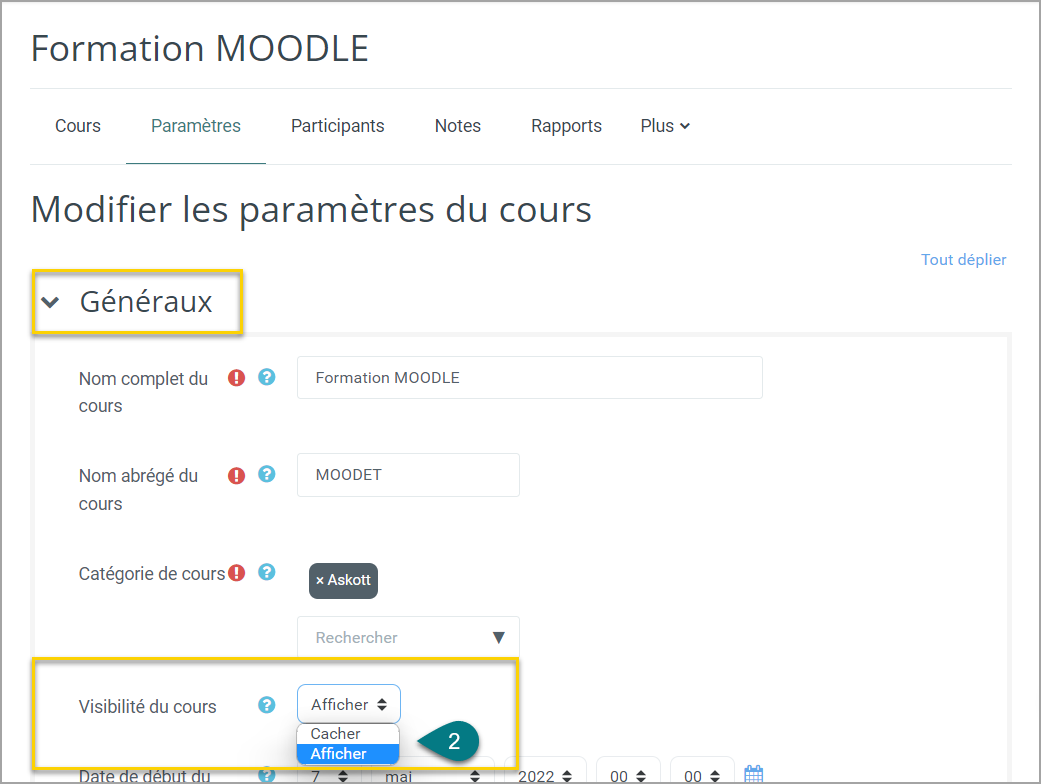Choose Cacher in the visibility list
Screen dimensions: 1041x784
[348, 734]
